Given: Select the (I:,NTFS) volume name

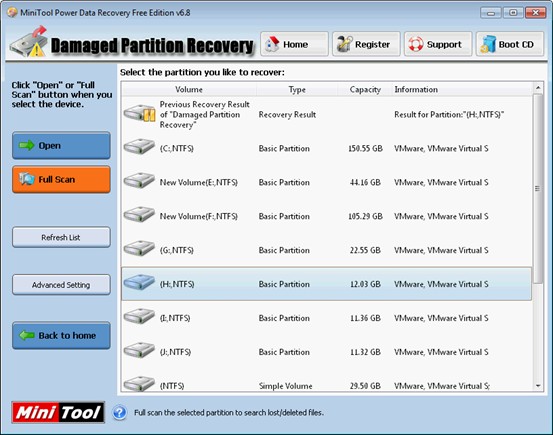Looking at the screenshot, I should (175, 318).
